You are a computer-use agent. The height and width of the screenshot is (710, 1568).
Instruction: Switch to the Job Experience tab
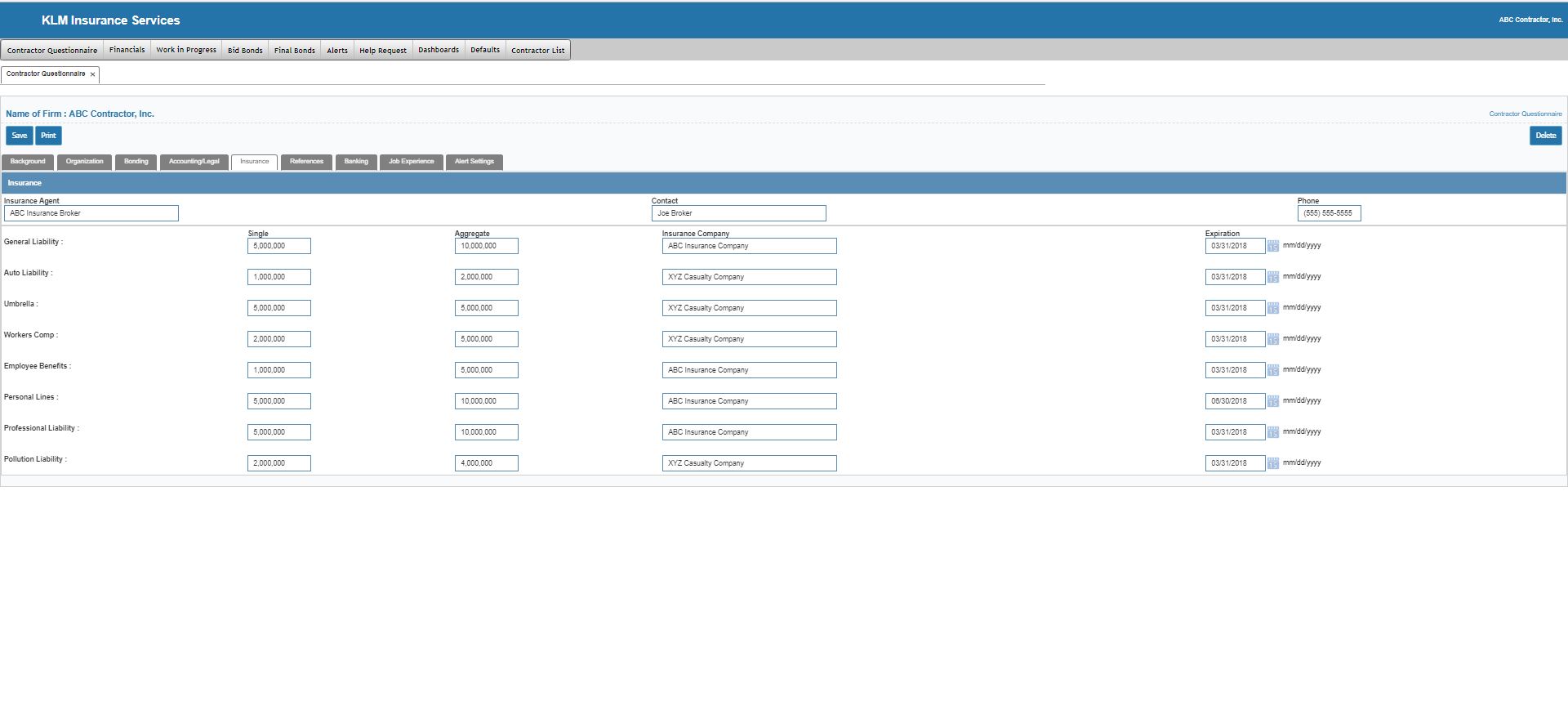[411, 162]
